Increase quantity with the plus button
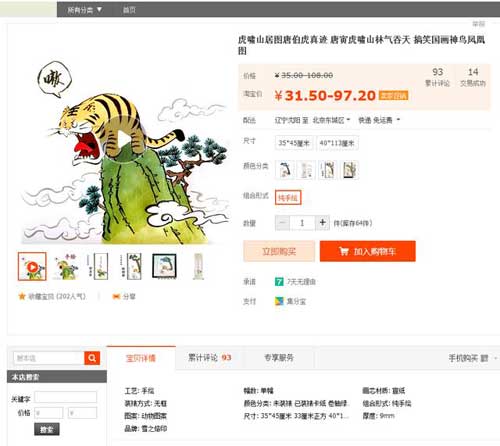 point(322,223)
